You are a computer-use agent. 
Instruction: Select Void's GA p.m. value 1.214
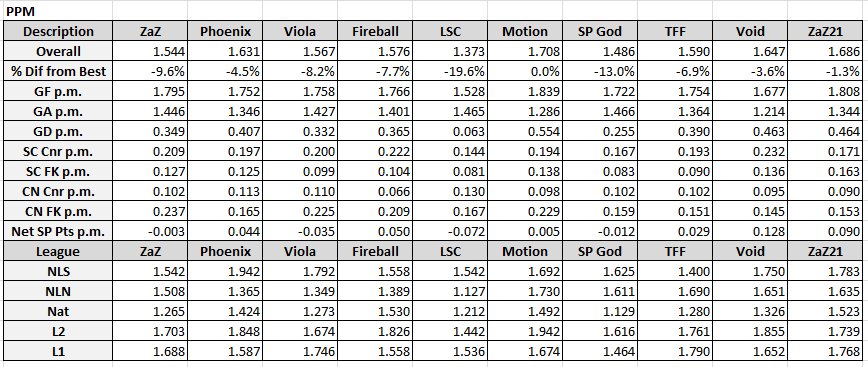(750, 111)
